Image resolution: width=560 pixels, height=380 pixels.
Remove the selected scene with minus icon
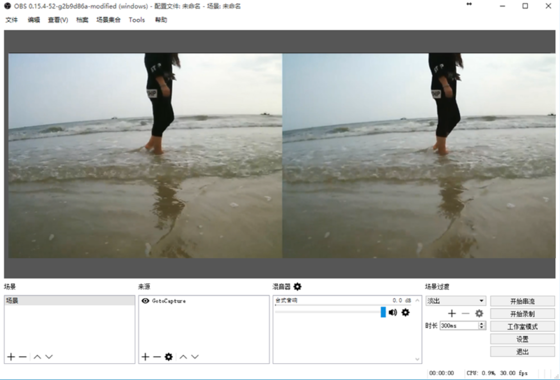pyautogui.click(x=23, y=356)
